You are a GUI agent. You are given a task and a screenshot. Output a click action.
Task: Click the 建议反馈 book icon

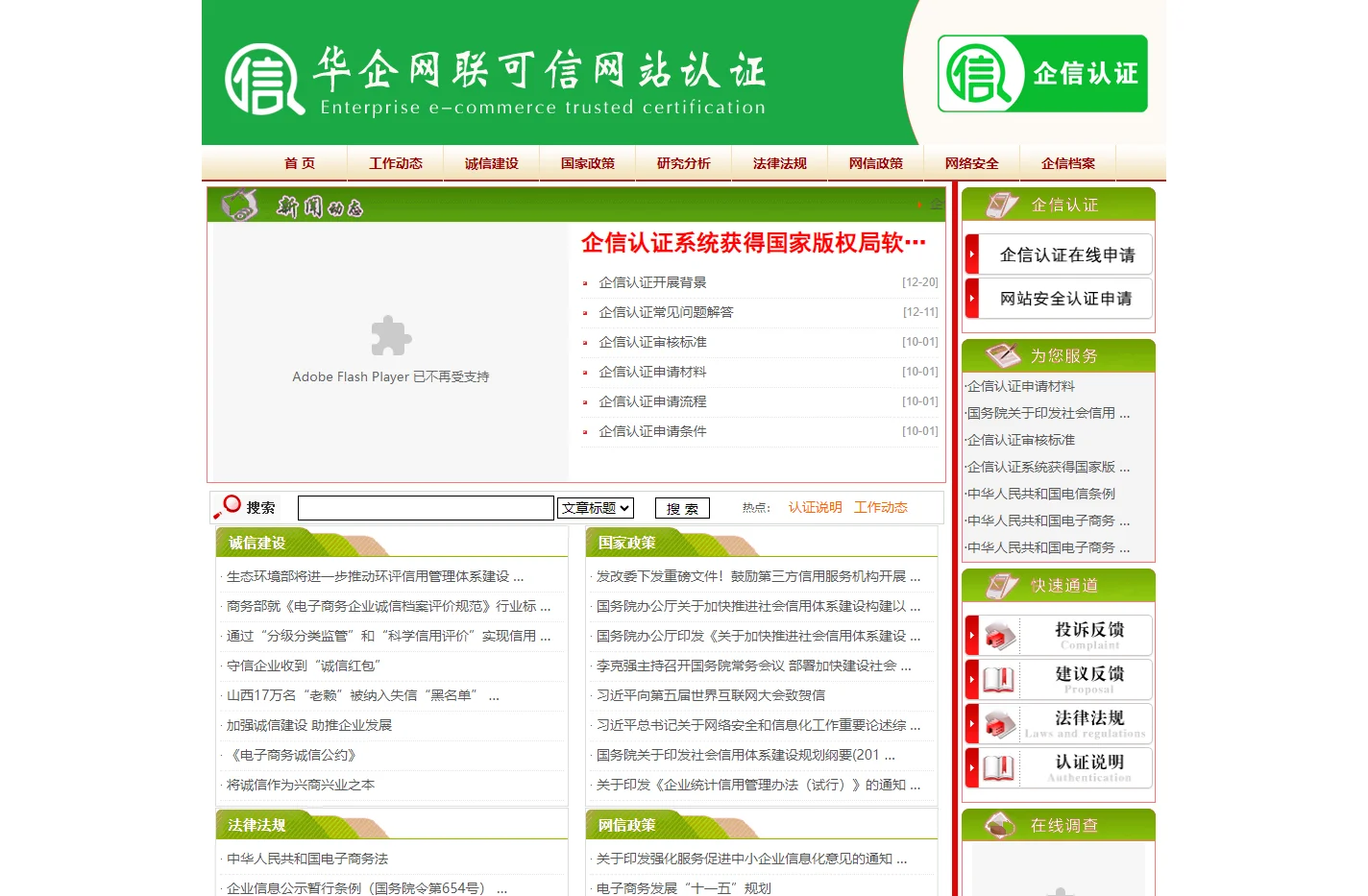tap(999, 680)
